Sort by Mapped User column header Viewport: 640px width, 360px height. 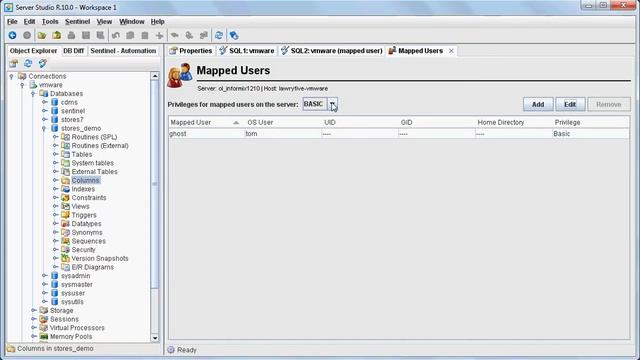(206, 122)
